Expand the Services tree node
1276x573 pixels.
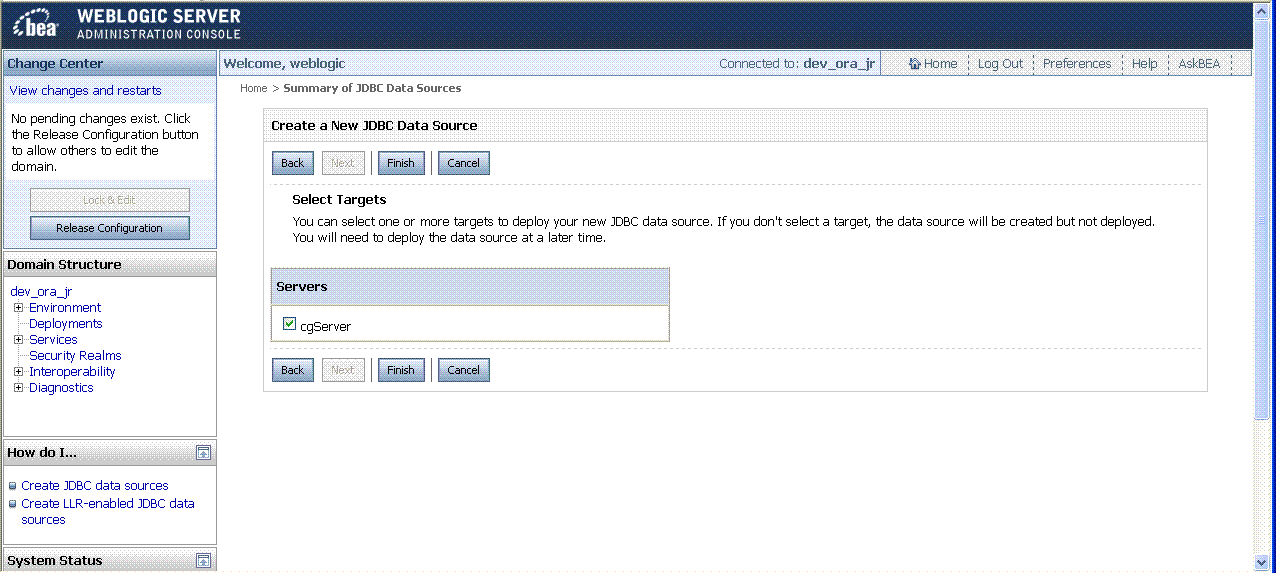pos(19,340)
